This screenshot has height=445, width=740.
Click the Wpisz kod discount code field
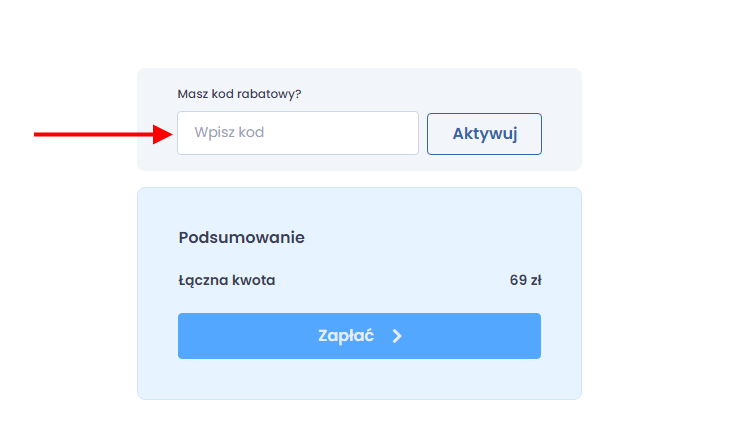(x=298, y=133)
